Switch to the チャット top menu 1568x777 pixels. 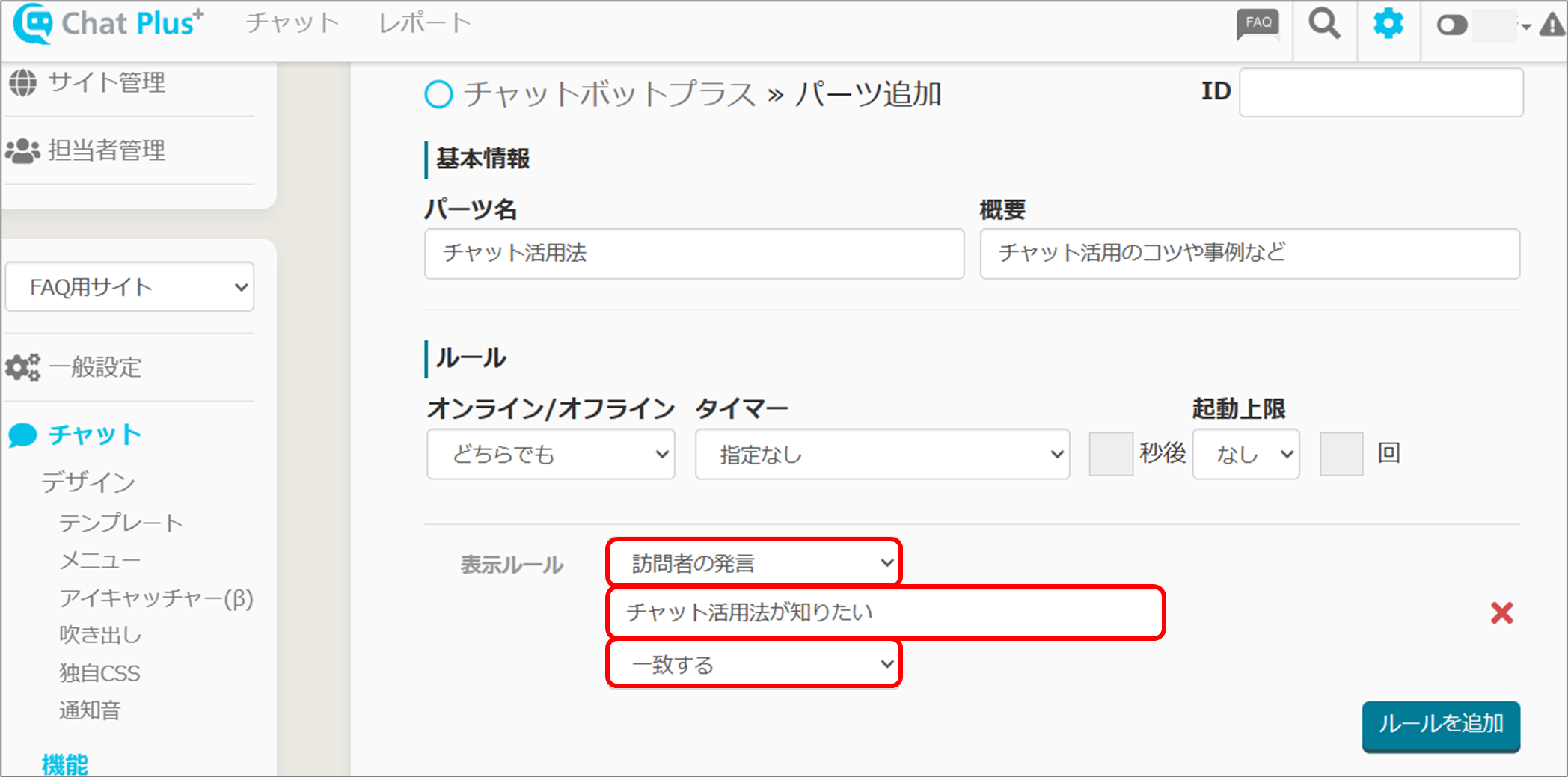pyautogui.click(x=293, y=24)
